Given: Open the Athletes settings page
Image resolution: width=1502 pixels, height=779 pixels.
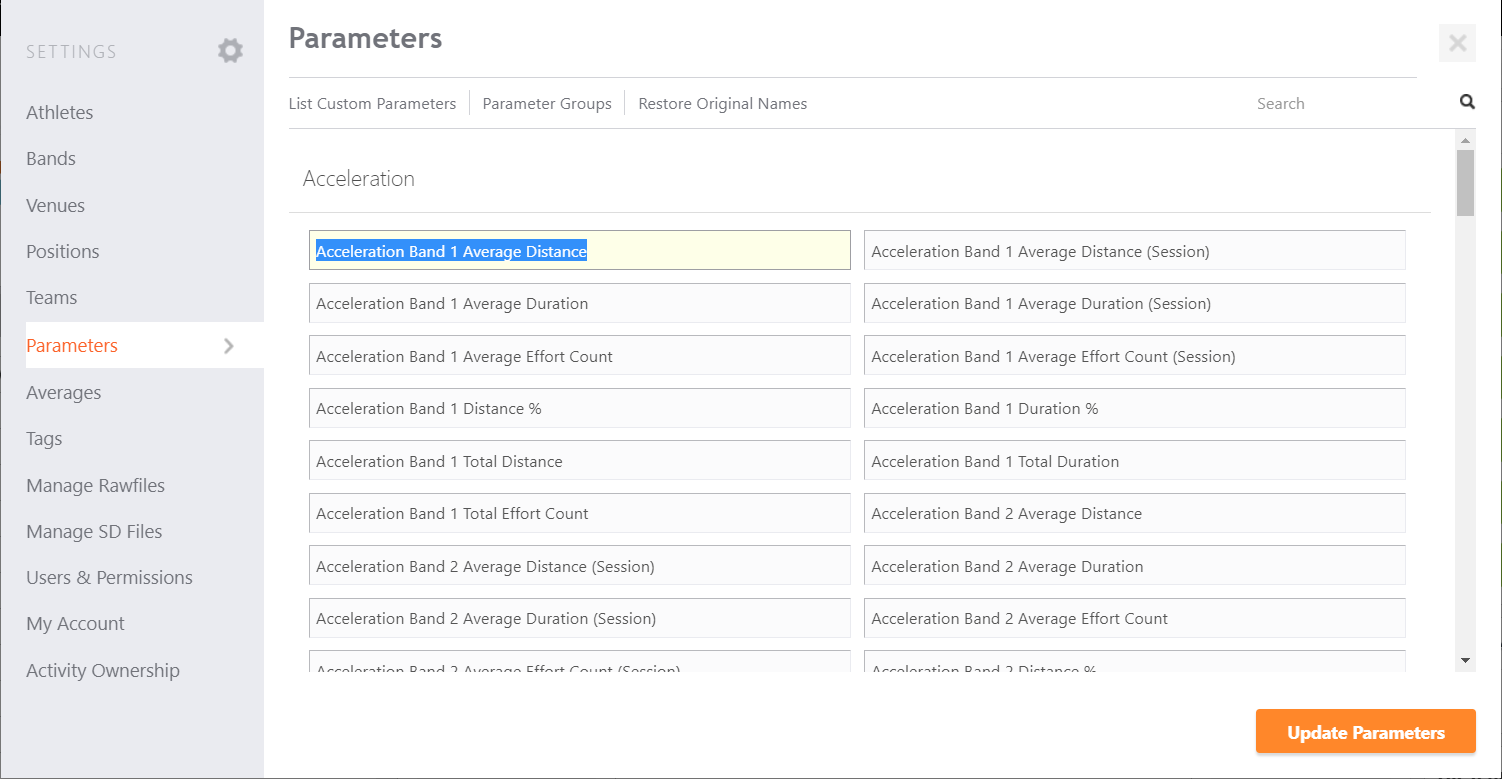Looking at the screenshot, I should (60, 113).
